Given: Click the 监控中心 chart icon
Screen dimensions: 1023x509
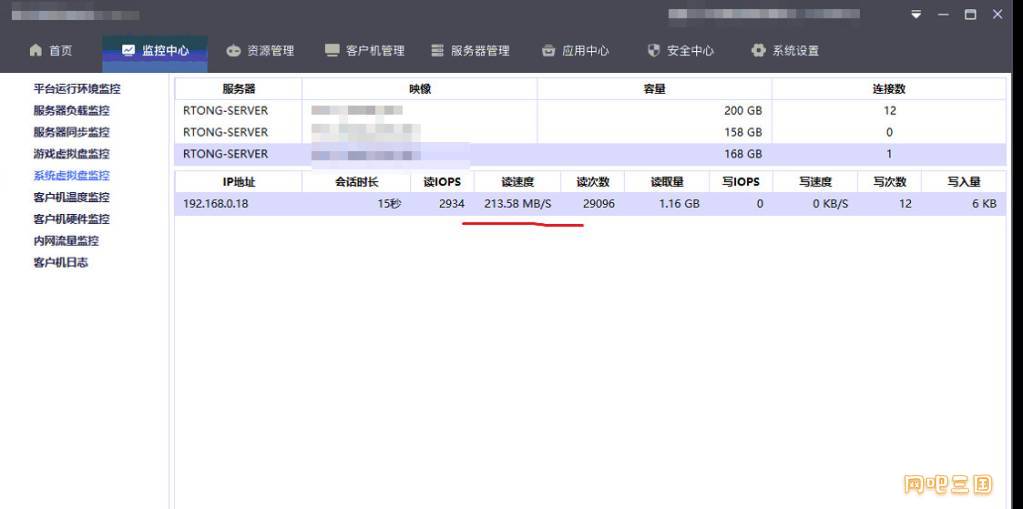Looking at the screenshot, I should (x=129, y=50).
